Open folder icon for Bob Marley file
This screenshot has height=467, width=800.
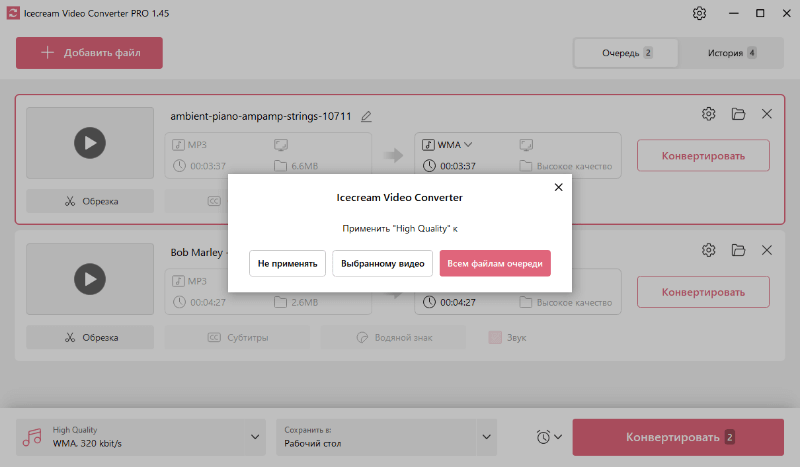point(738,250)
